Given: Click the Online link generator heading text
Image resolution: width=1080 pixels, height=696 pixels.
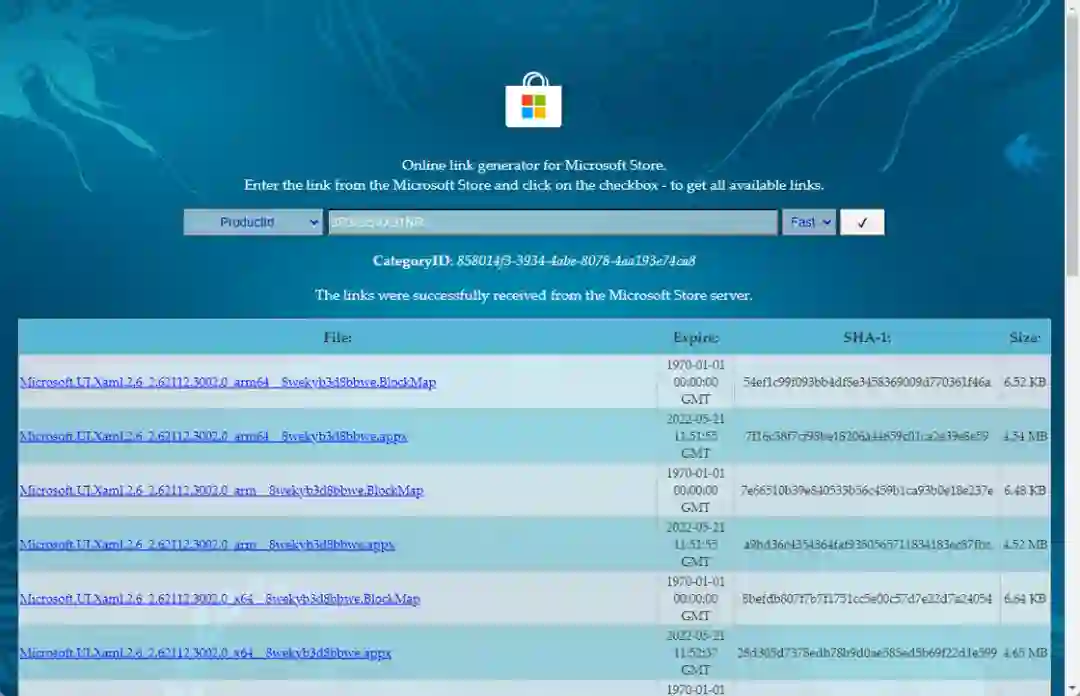Looking at the screenshot, I should [x=533, y=165].
